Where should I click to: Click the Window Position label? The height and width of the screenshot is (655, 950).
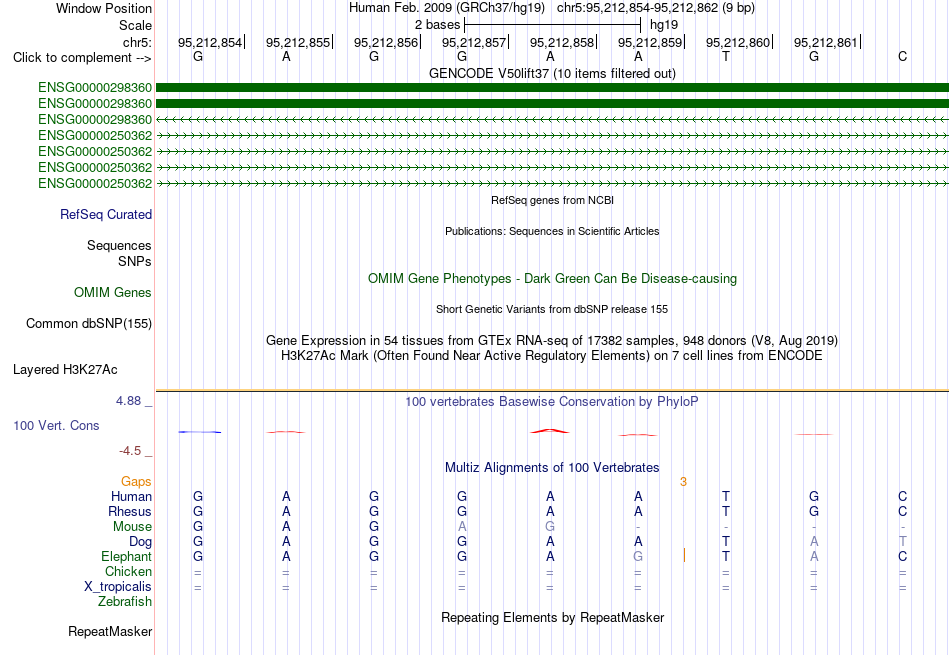pos(104,8)
